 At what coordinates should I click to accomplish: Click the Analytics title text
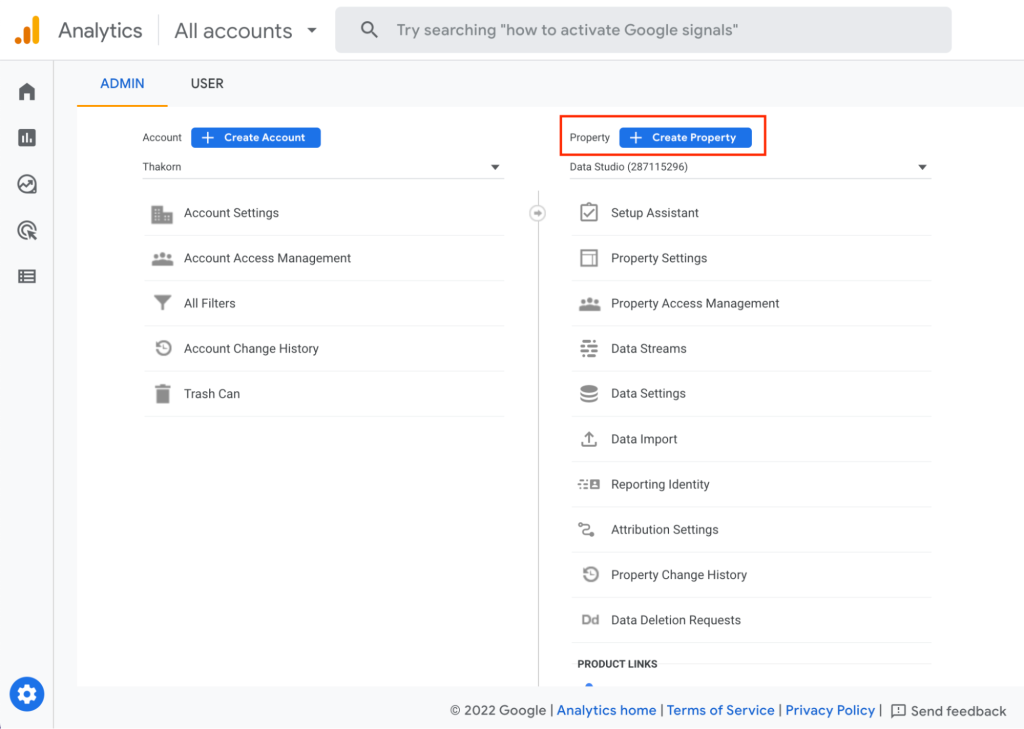100,31
